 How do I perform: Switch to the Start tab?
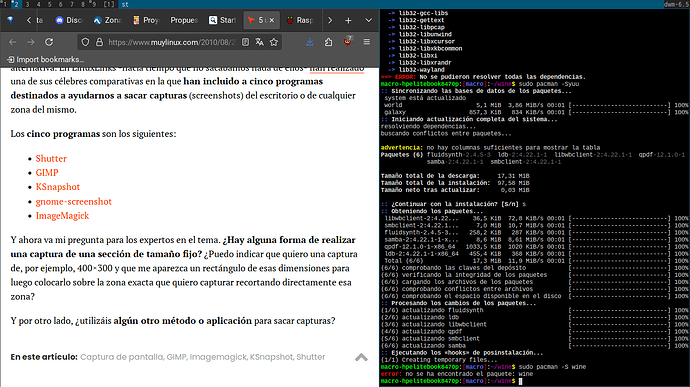222,20
